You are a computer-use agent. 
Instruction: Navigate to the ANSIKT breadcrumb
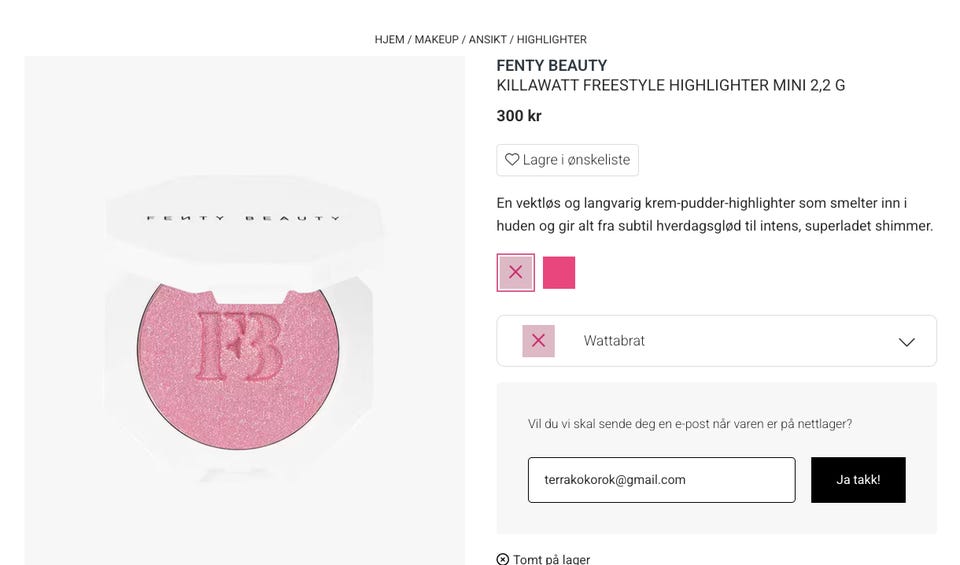tap(488, 40)
